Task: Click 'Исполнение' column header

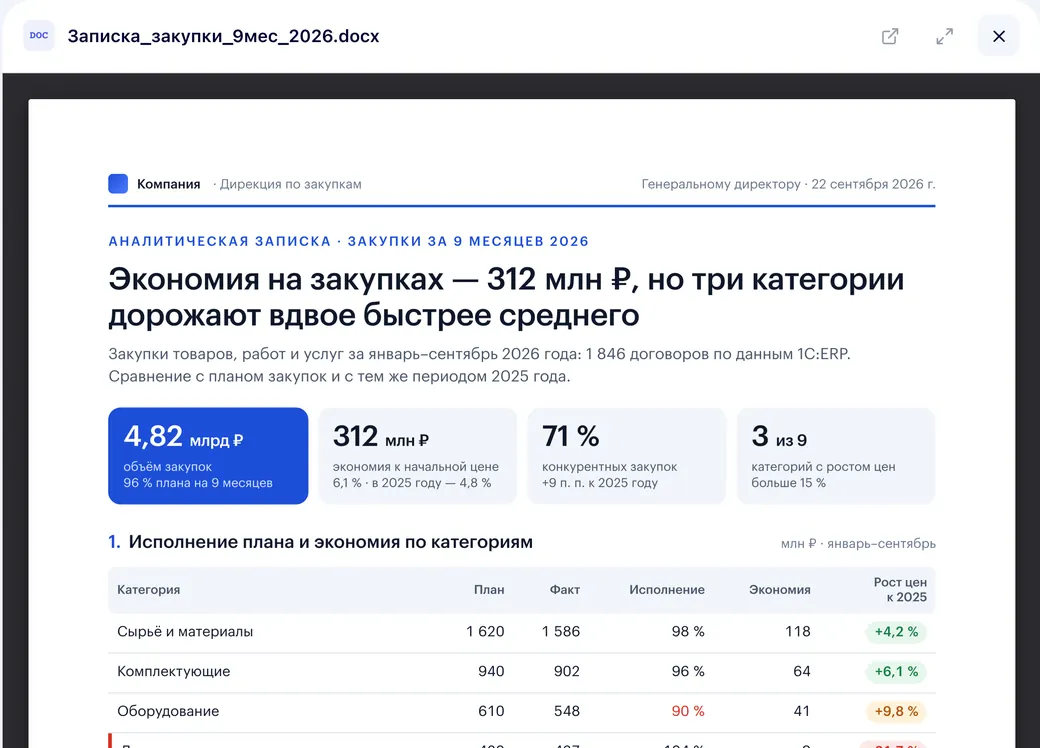Action: tap(667, 590)
